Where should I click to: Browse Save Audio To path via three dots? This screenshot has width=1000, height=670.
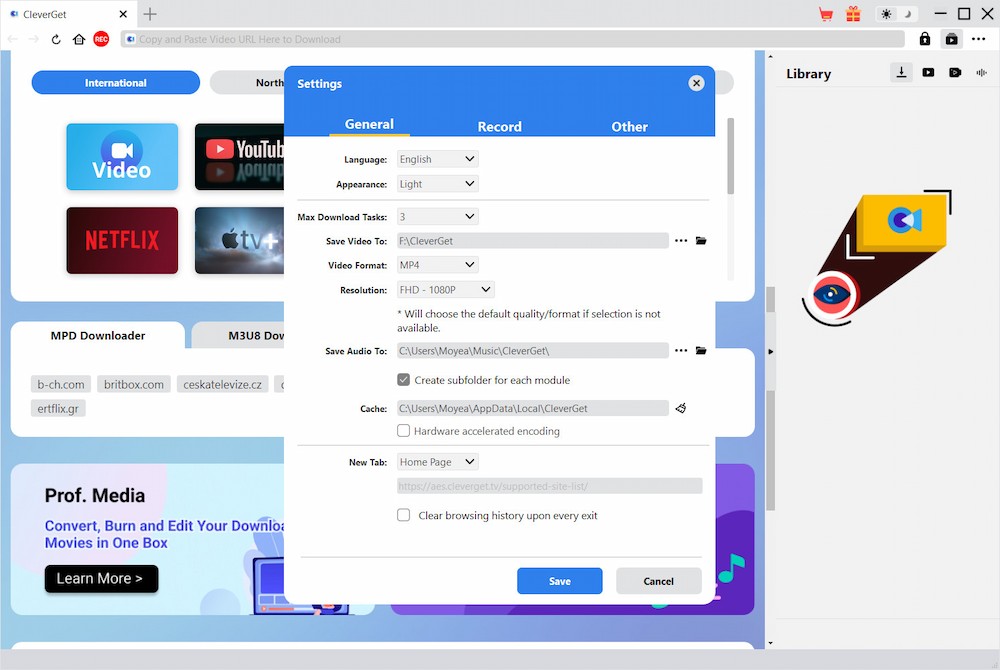[681, 351]
